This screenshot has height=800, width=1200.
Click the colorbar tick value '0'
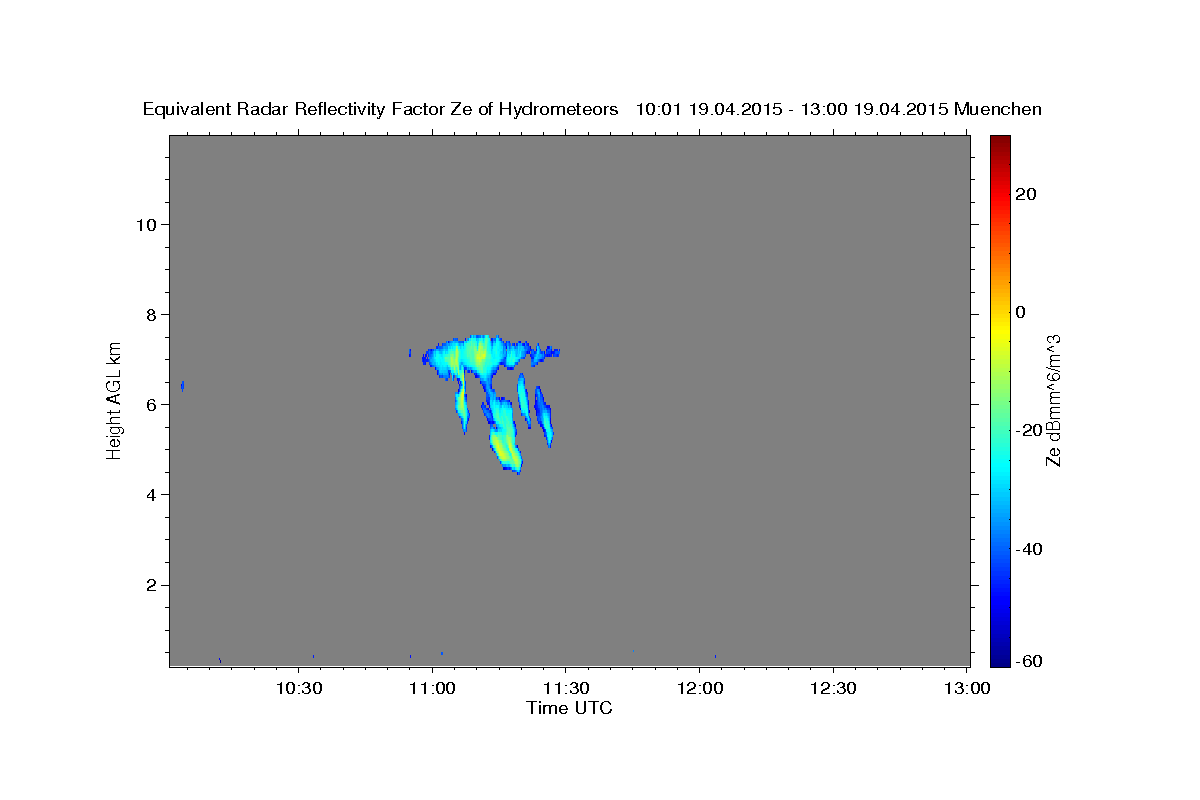[x=1020, y=312]
